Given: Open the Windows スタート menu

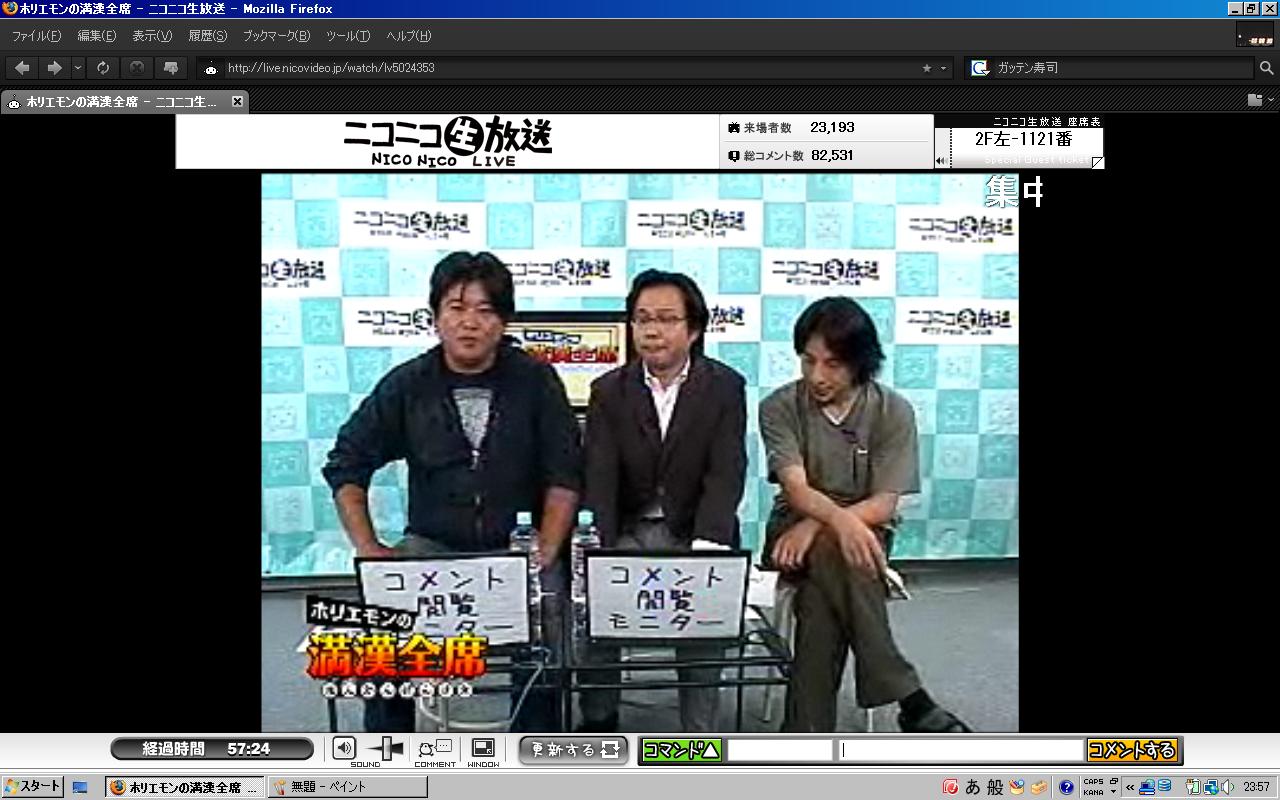Looking at the screenshot, I should [x=32, y=787].
